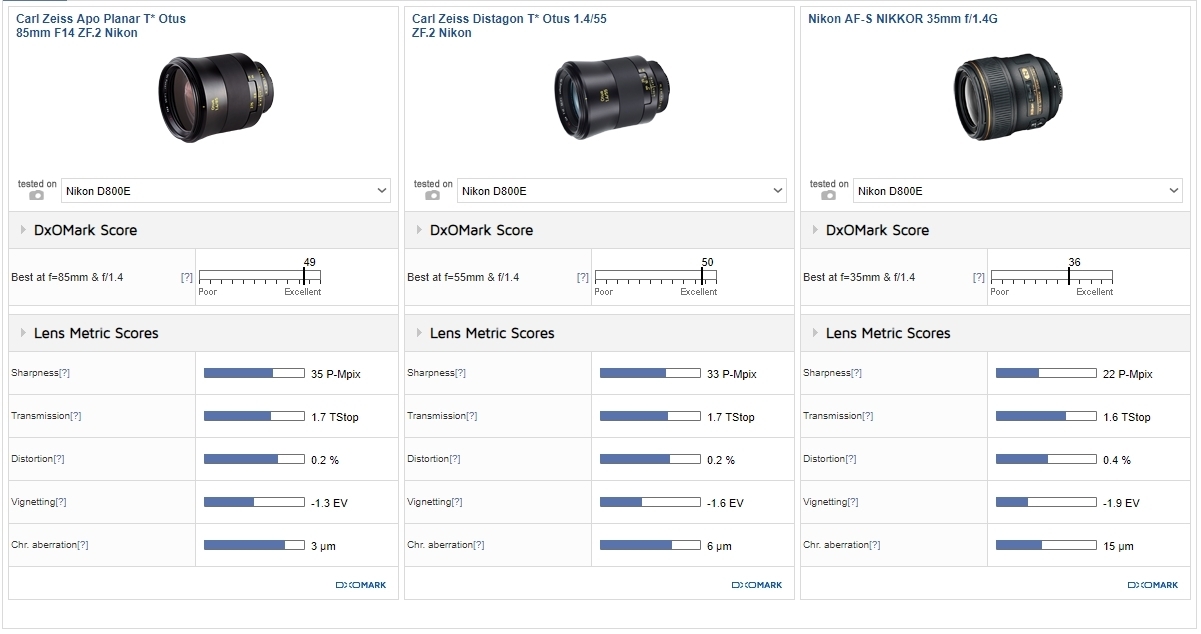Collapse Lens Metric Scores for the Otus 1.4/55

(x=491, y=333)
